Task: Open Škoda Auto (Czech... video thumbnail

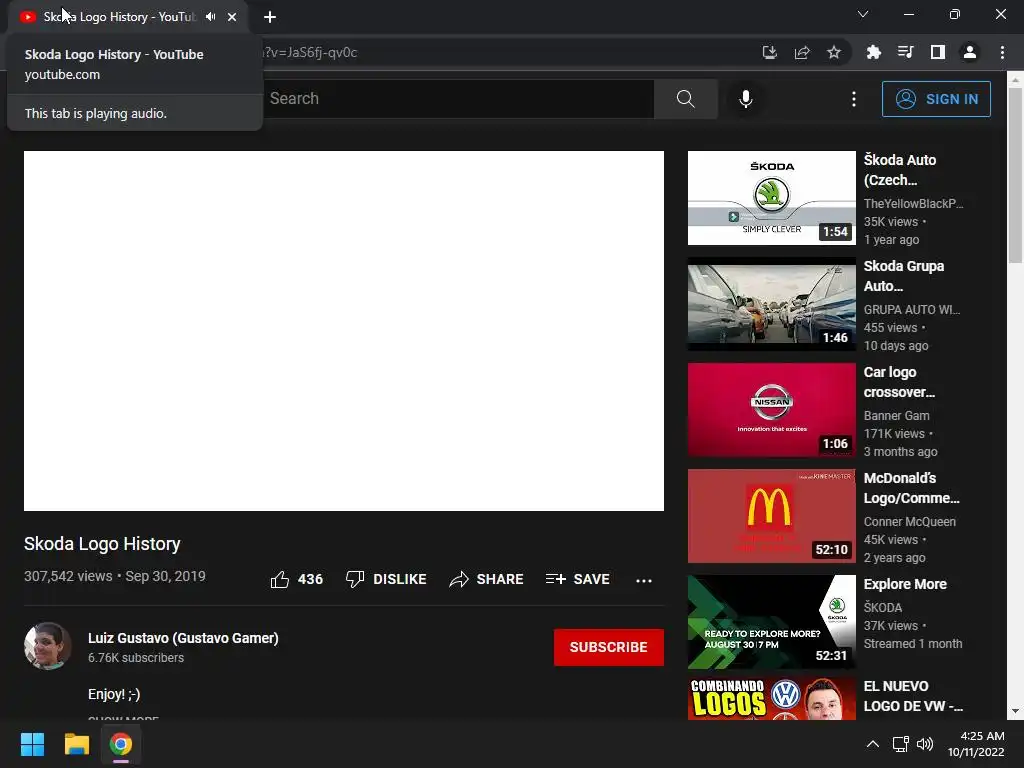Action: point(771,198)
